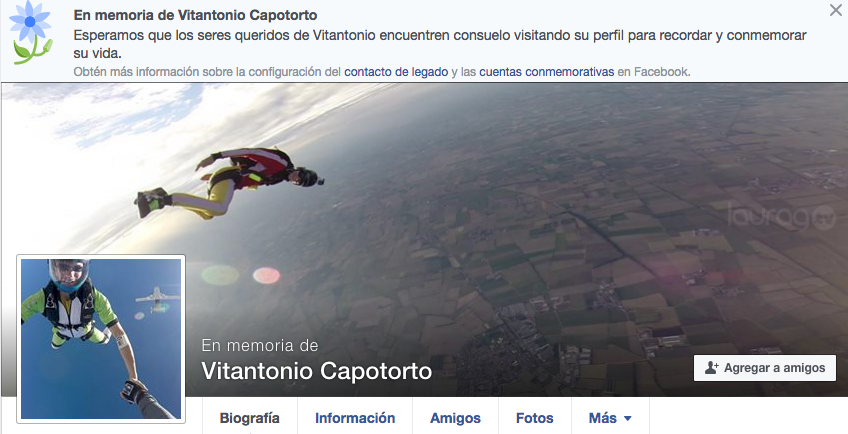Image resolution: width=848 pixels, height=434 pixels.
Task: Click the 'Agregar a amigos' button
Action: tap(765, 368)
